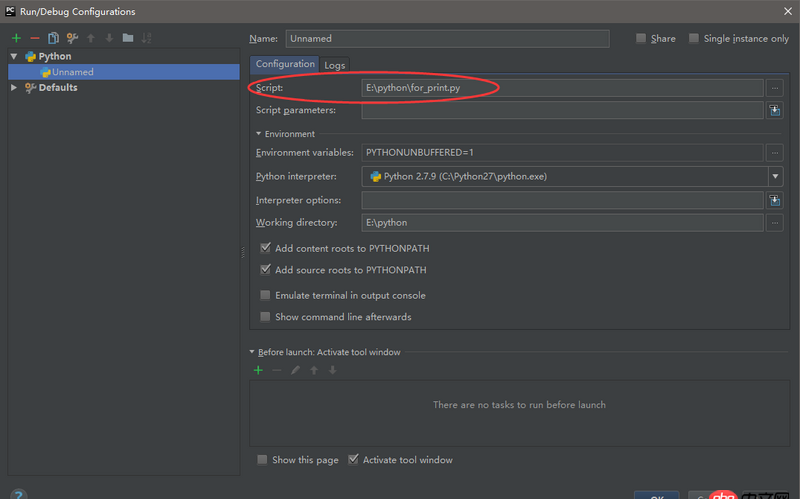Click the red remove configuration minus icon
The image size is (800, 499).
(x=35, y=38)
